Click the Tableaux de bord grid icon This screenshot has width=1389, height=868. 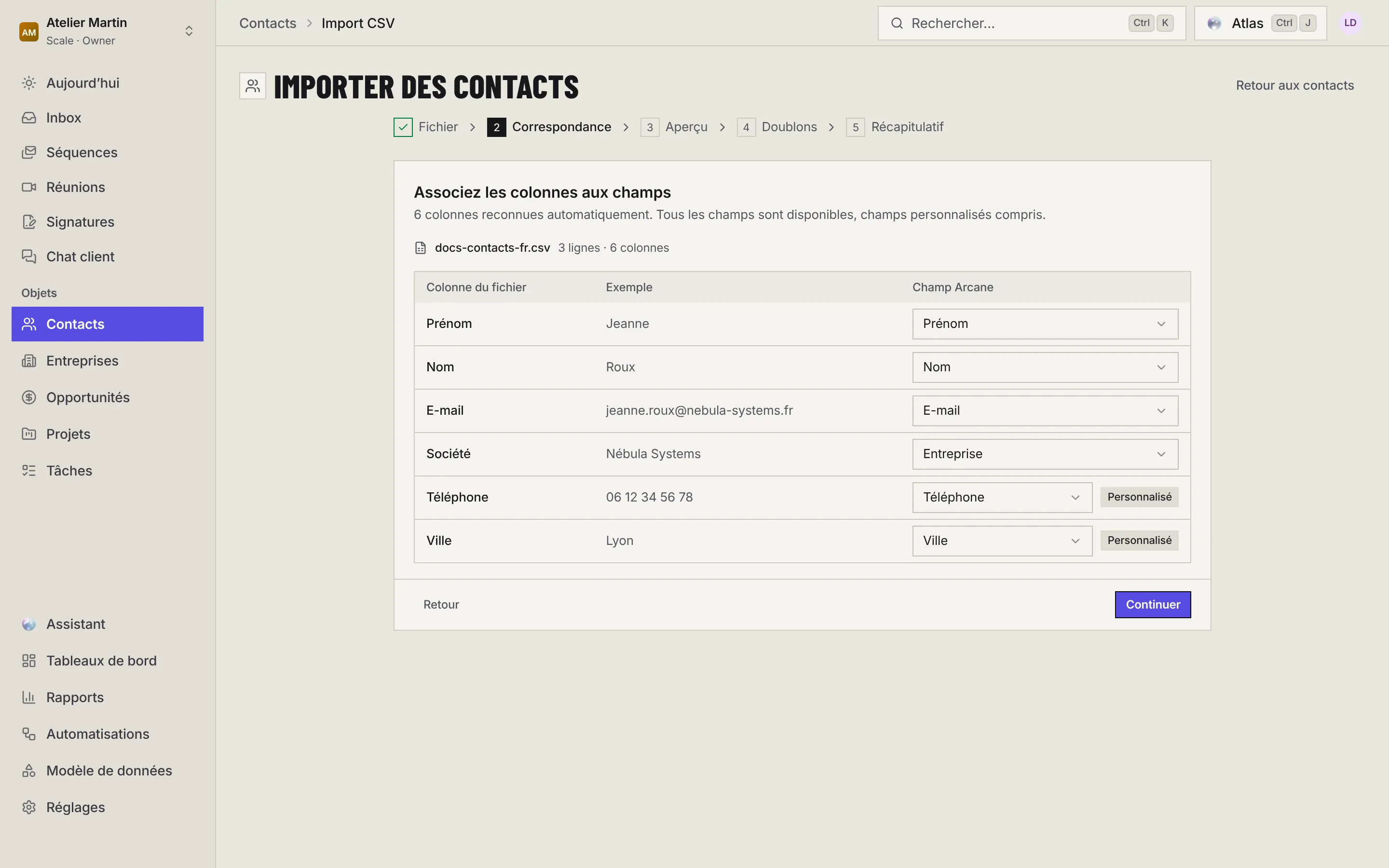[x=29, y=661]
